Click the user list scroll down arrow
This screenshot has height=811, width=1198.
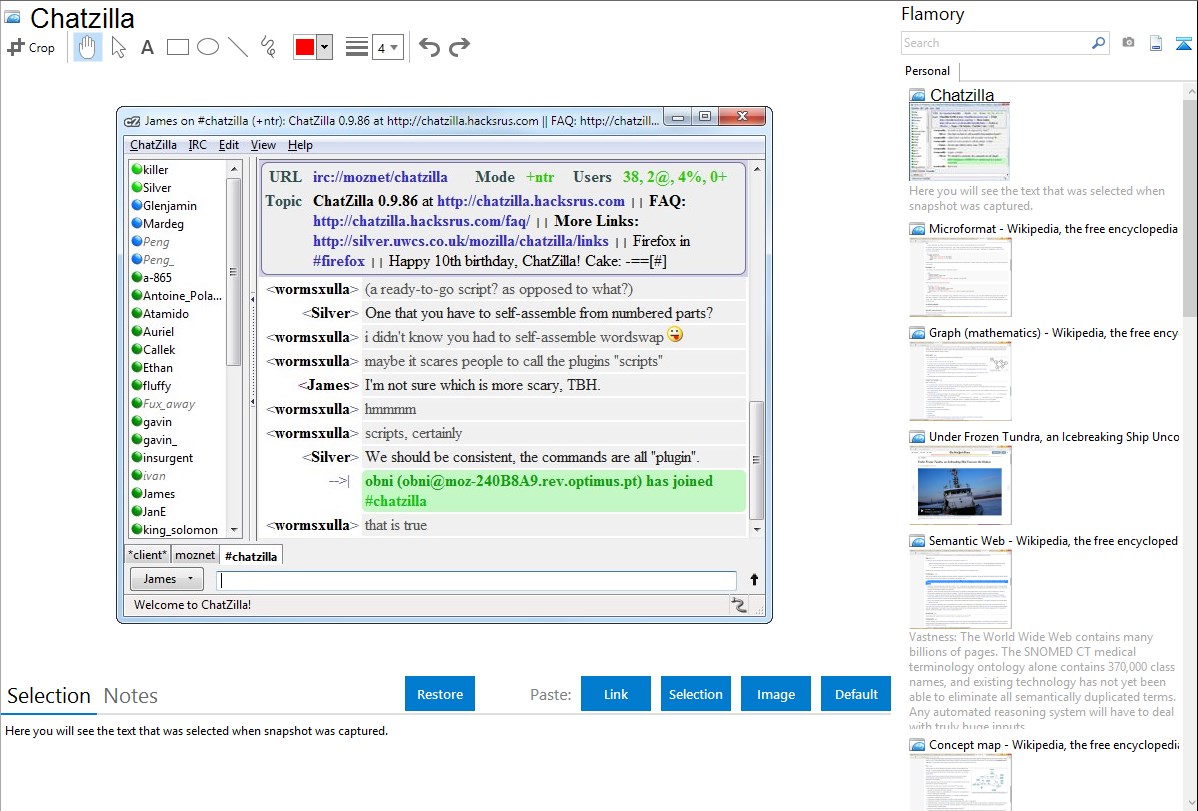point(234,530)
